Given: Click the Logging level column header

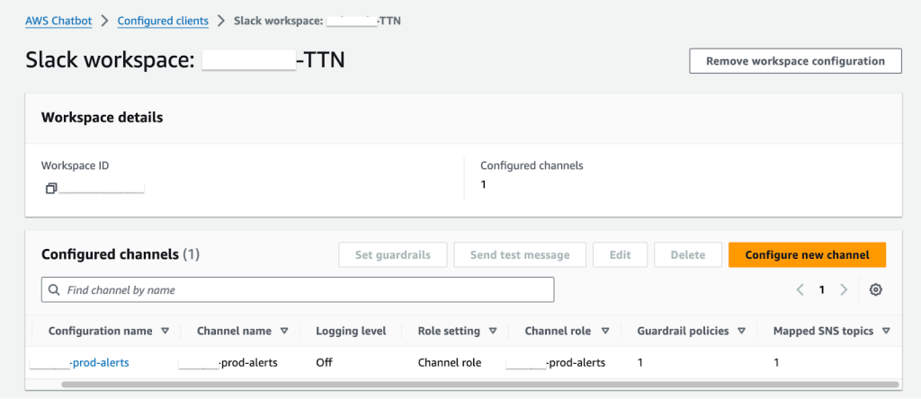Looking at the screenshot, I should point(351,331).
